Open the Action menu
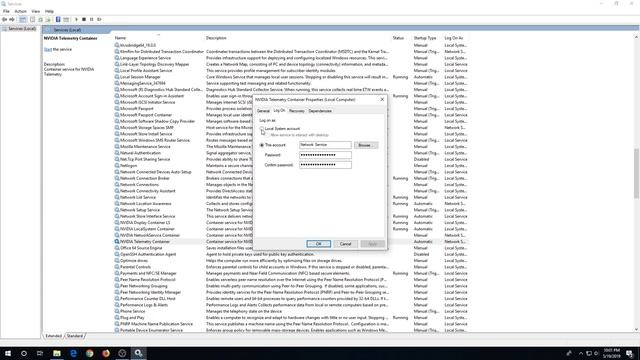 [x=20, y=11]
